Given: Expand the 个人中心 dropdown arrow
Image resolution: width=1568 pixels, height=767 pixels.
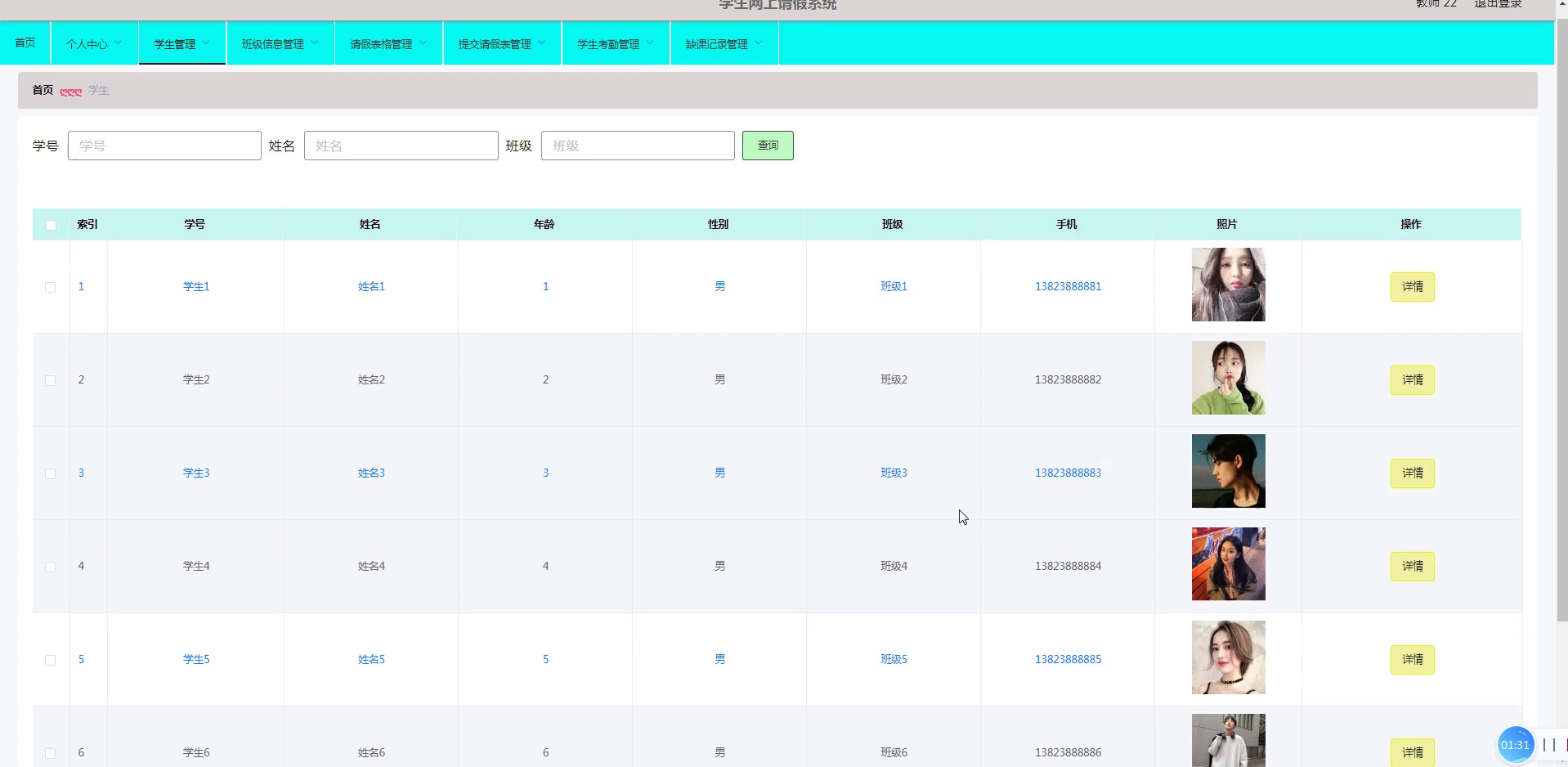Looking at the screenshot, I should (119, 43).
